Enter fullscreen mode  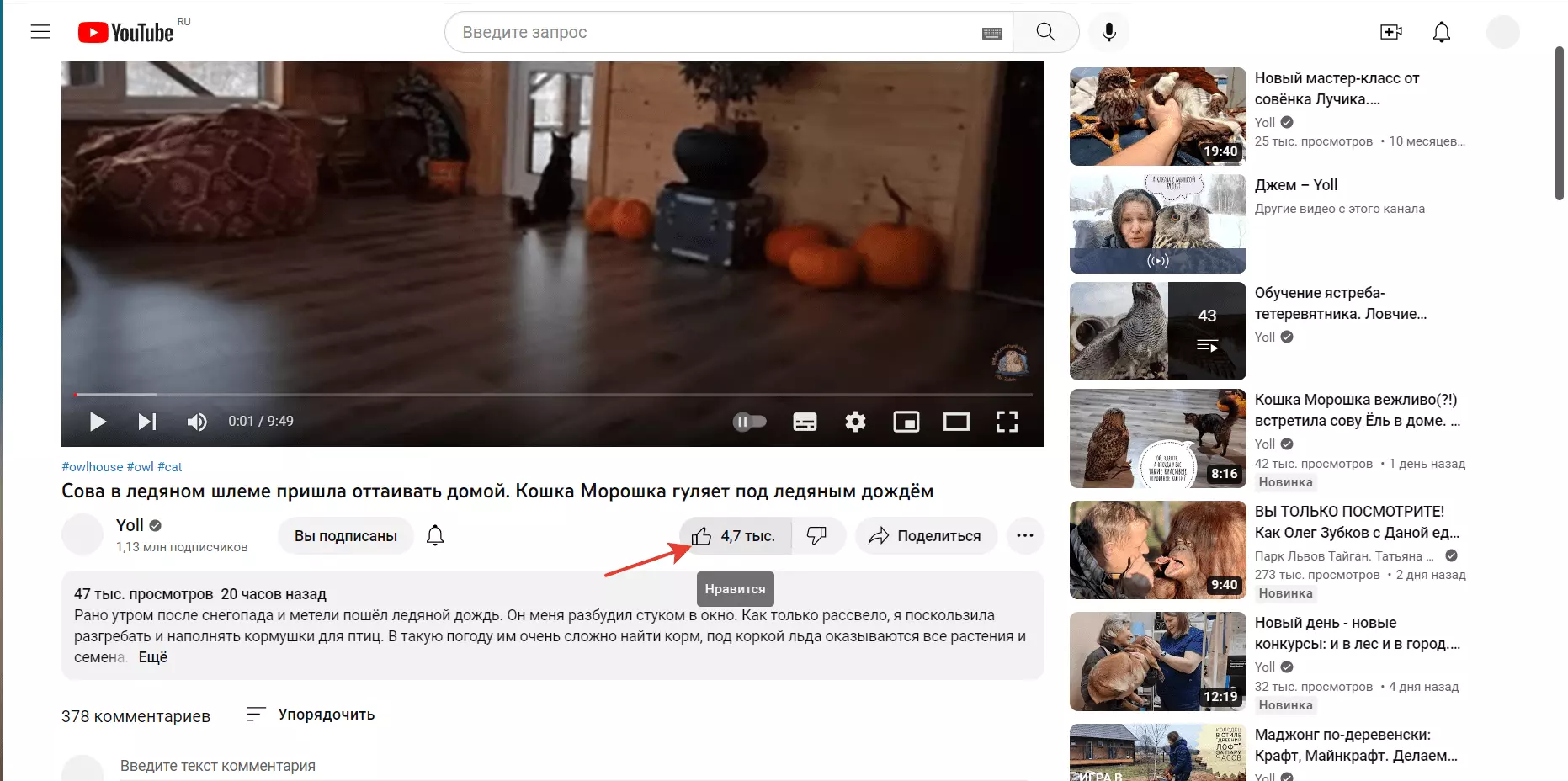pos(1007,422)
